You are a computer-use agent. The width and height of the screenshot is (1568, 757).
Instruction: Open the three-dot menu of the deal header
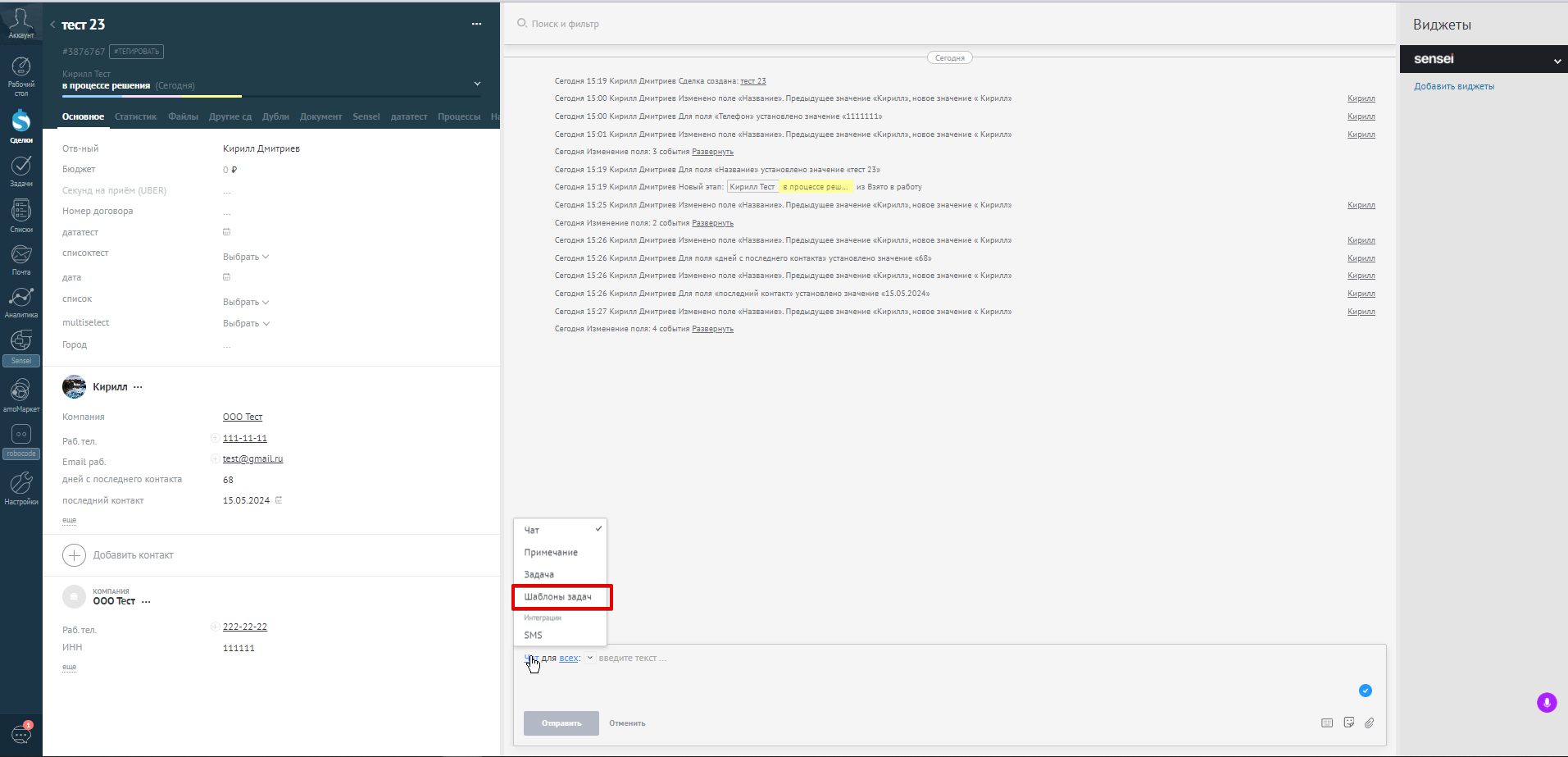coord(476,24)
